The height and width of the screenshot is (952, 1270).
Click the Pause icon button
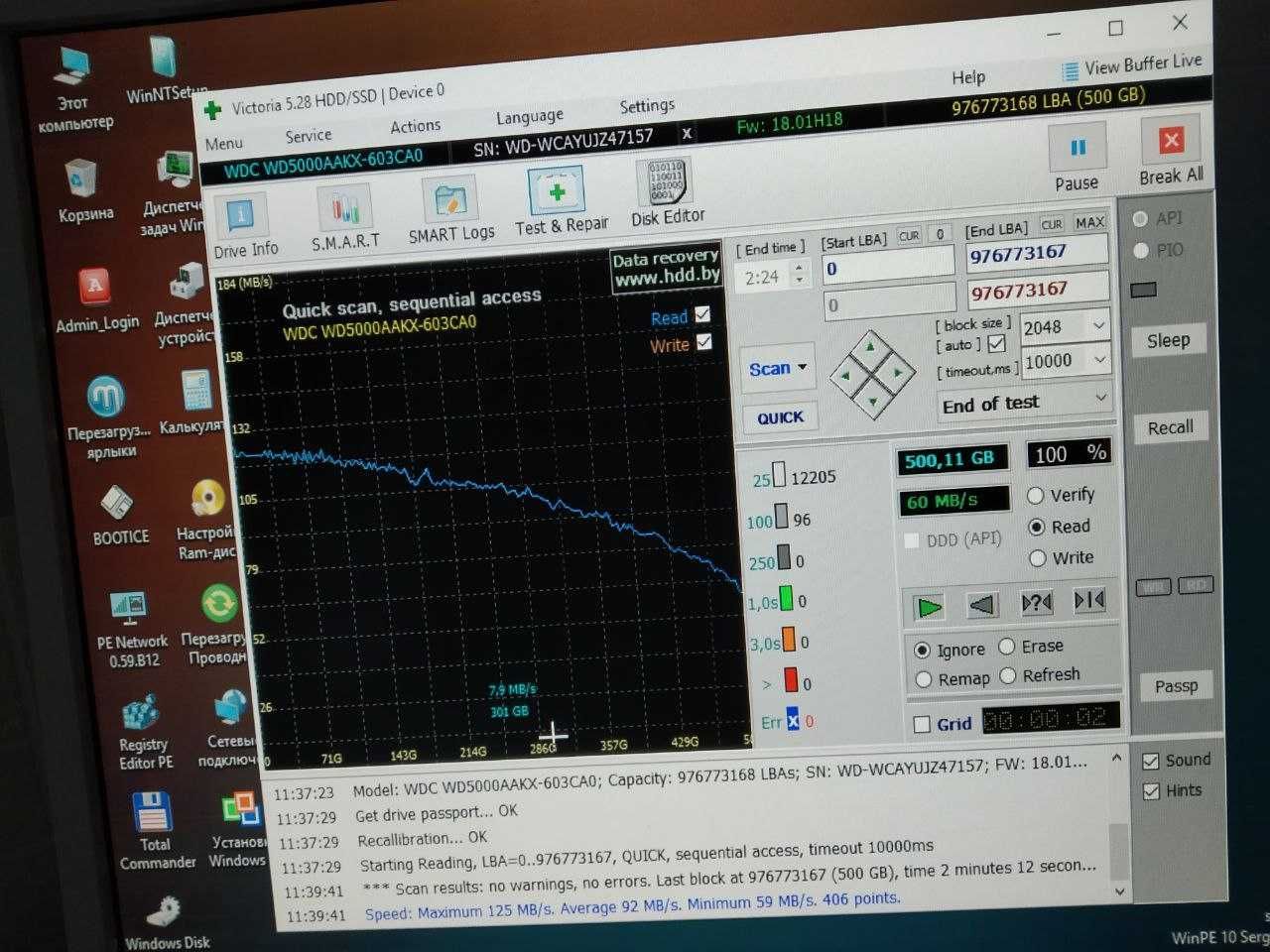1078,148
